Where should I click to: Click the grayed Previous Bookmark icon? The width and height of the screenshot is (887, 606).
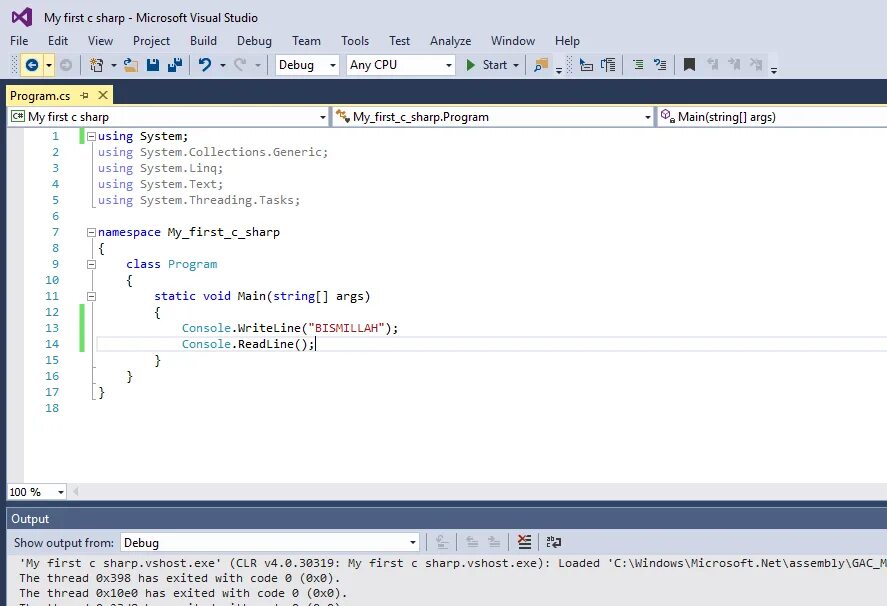click(712, 64)
